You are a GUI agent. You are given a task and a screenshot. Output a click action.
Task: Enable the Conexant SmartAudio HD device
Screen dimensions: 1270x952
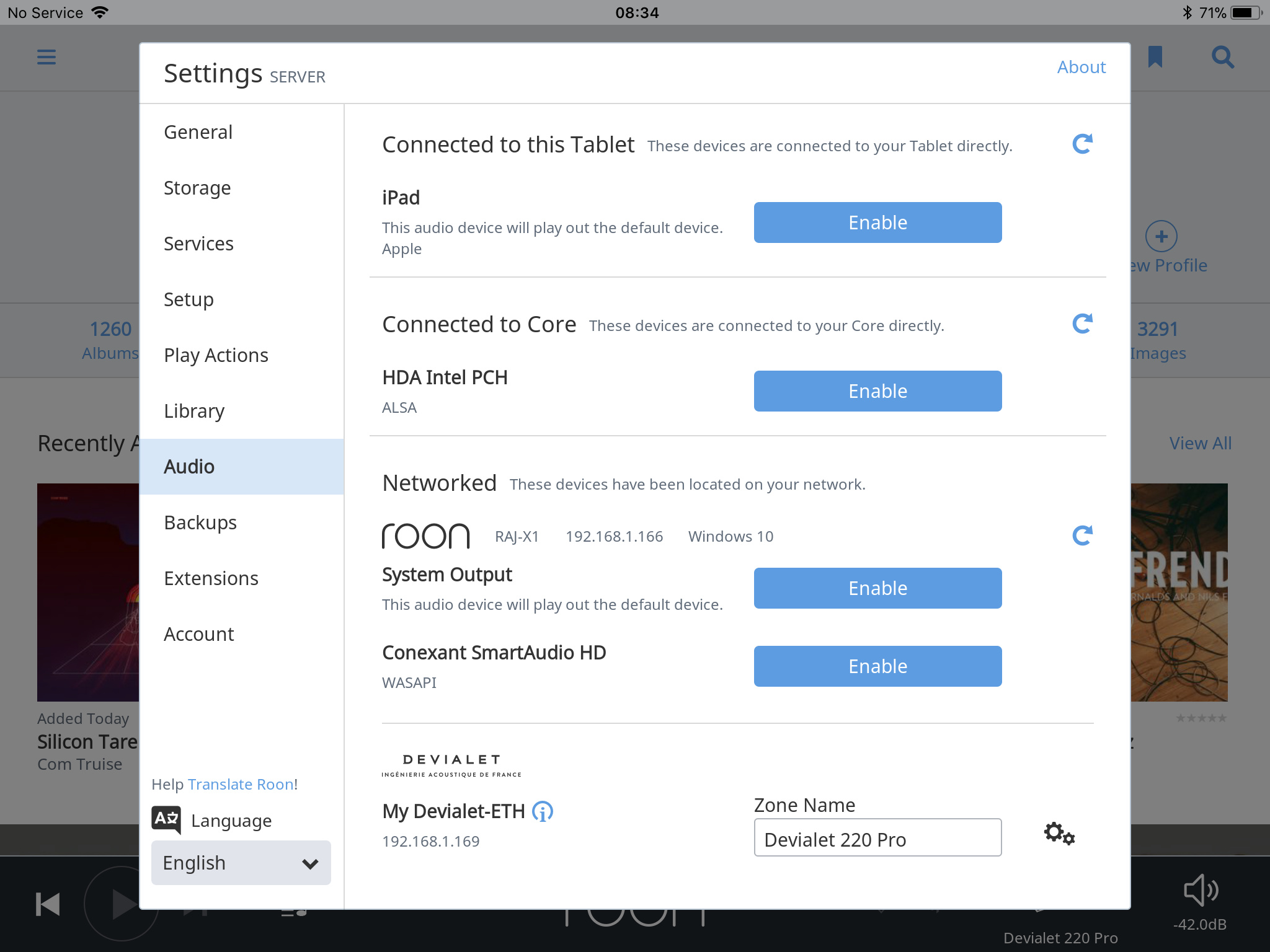tap(877, 666)
